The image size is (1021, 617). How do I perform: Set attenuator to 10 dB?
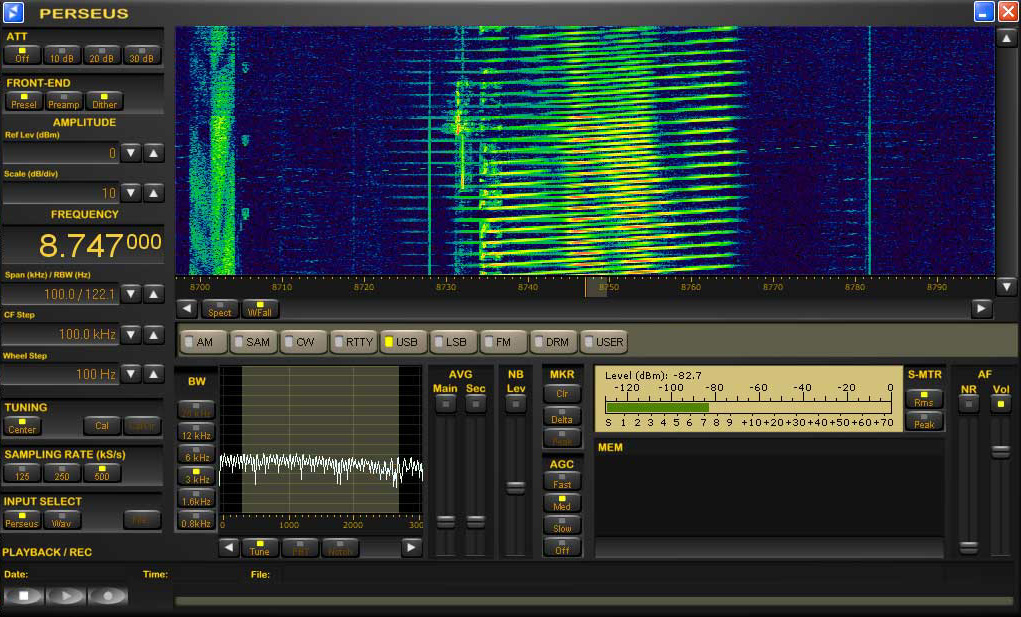[x=63, y=55]
